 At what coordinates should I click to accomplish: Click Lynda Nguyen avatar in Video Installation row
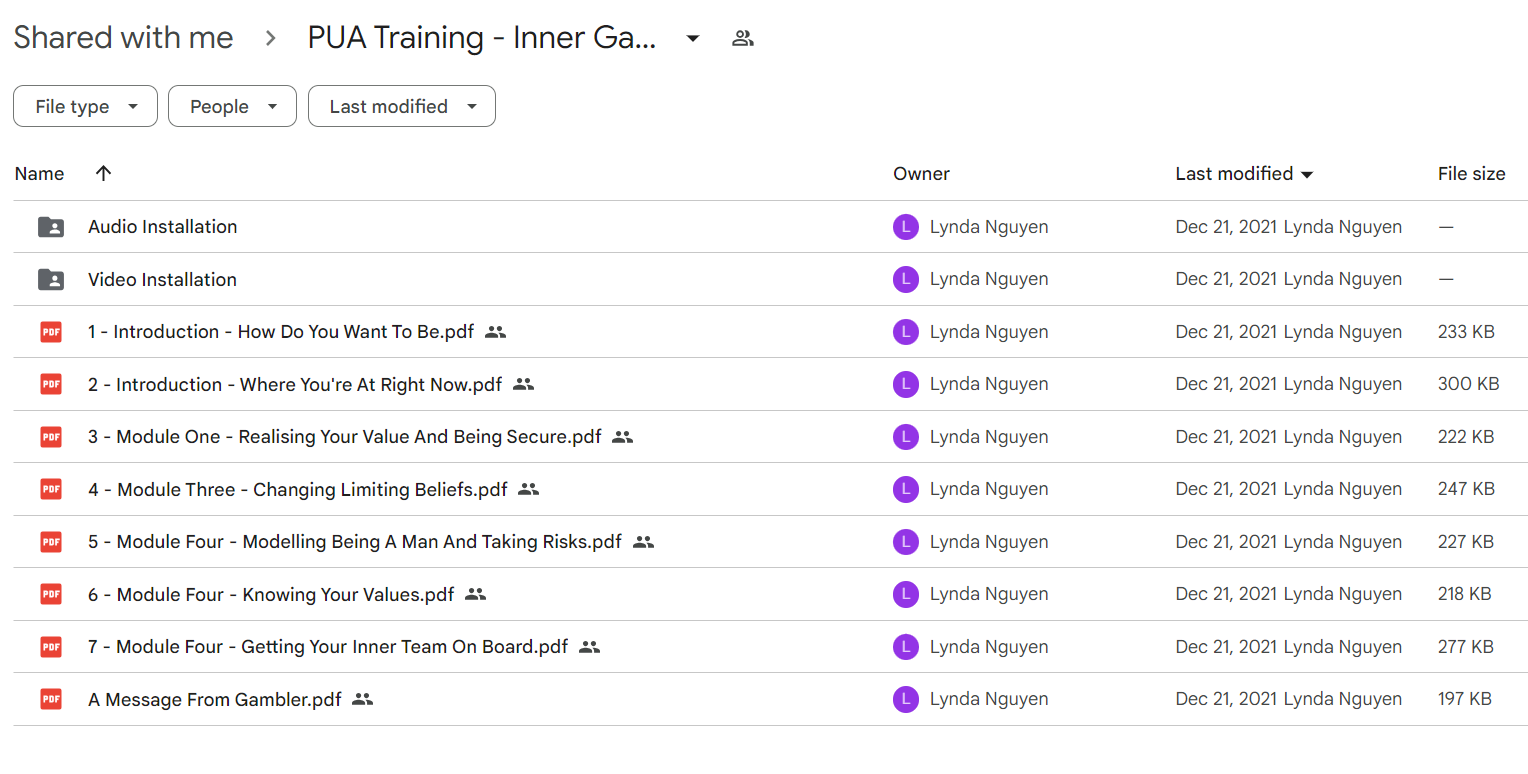(905, 280)
